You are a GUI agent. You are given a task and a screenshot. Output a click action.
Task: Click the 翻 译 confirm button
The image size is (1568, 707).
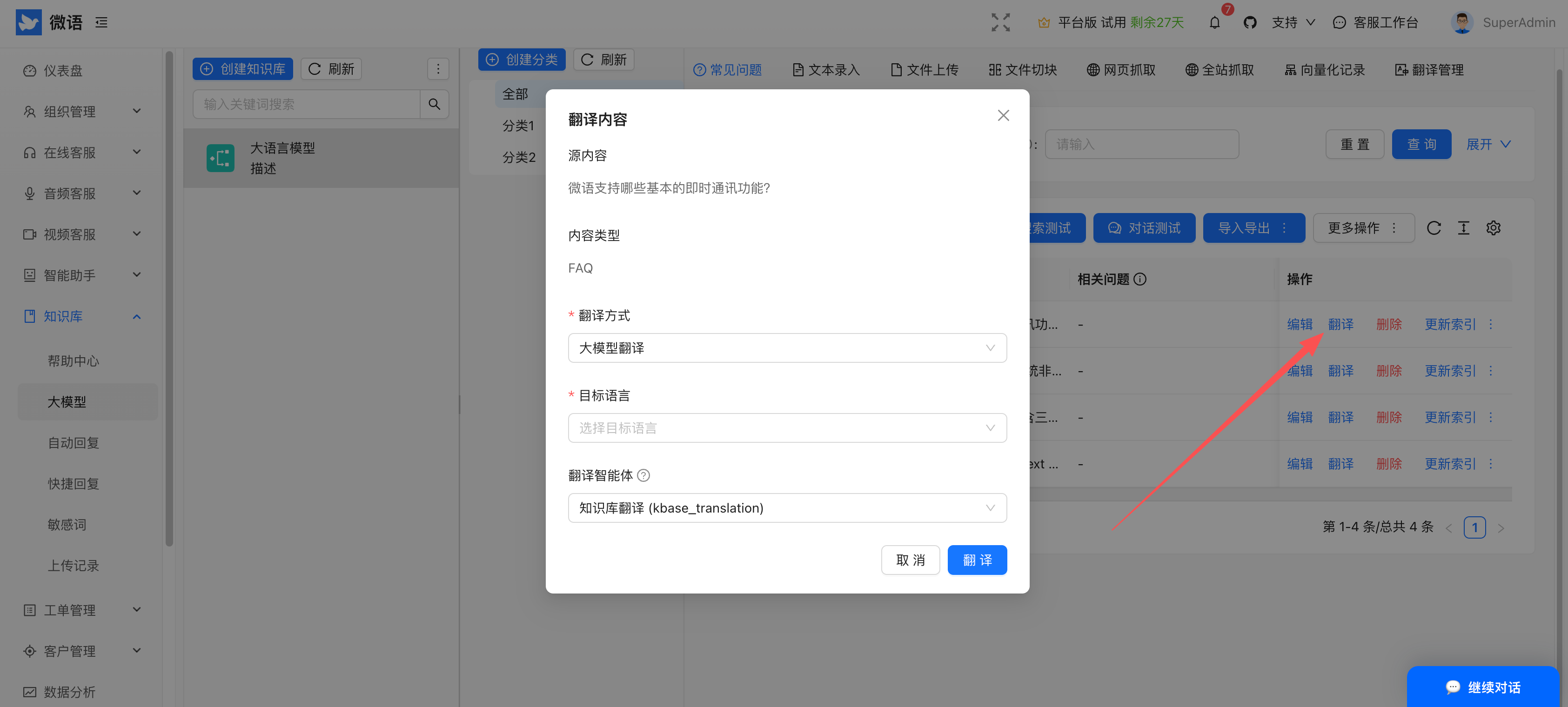977,560
